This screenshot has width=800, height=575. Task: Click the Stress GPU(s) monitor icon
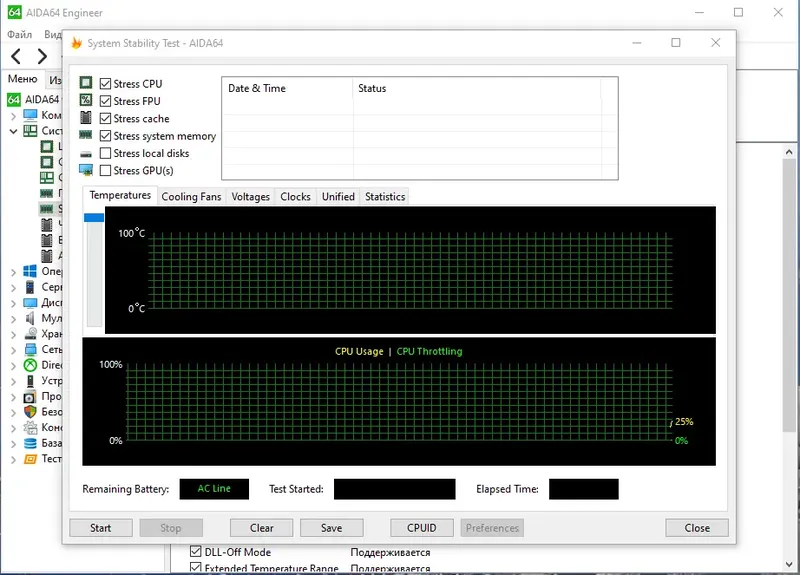coord(86,170)
